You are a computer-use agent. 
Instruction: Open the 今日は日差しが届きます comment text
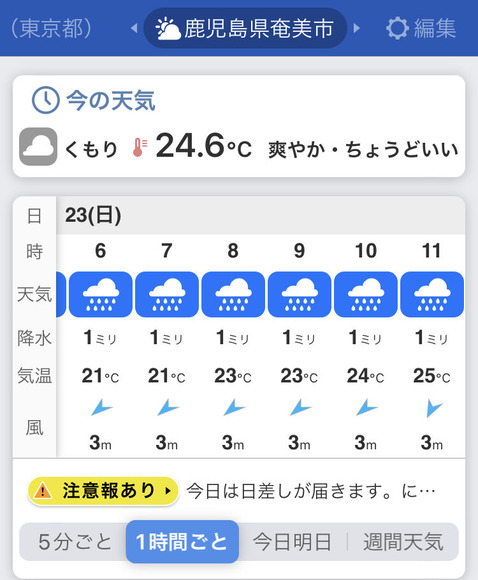[311, 492]
